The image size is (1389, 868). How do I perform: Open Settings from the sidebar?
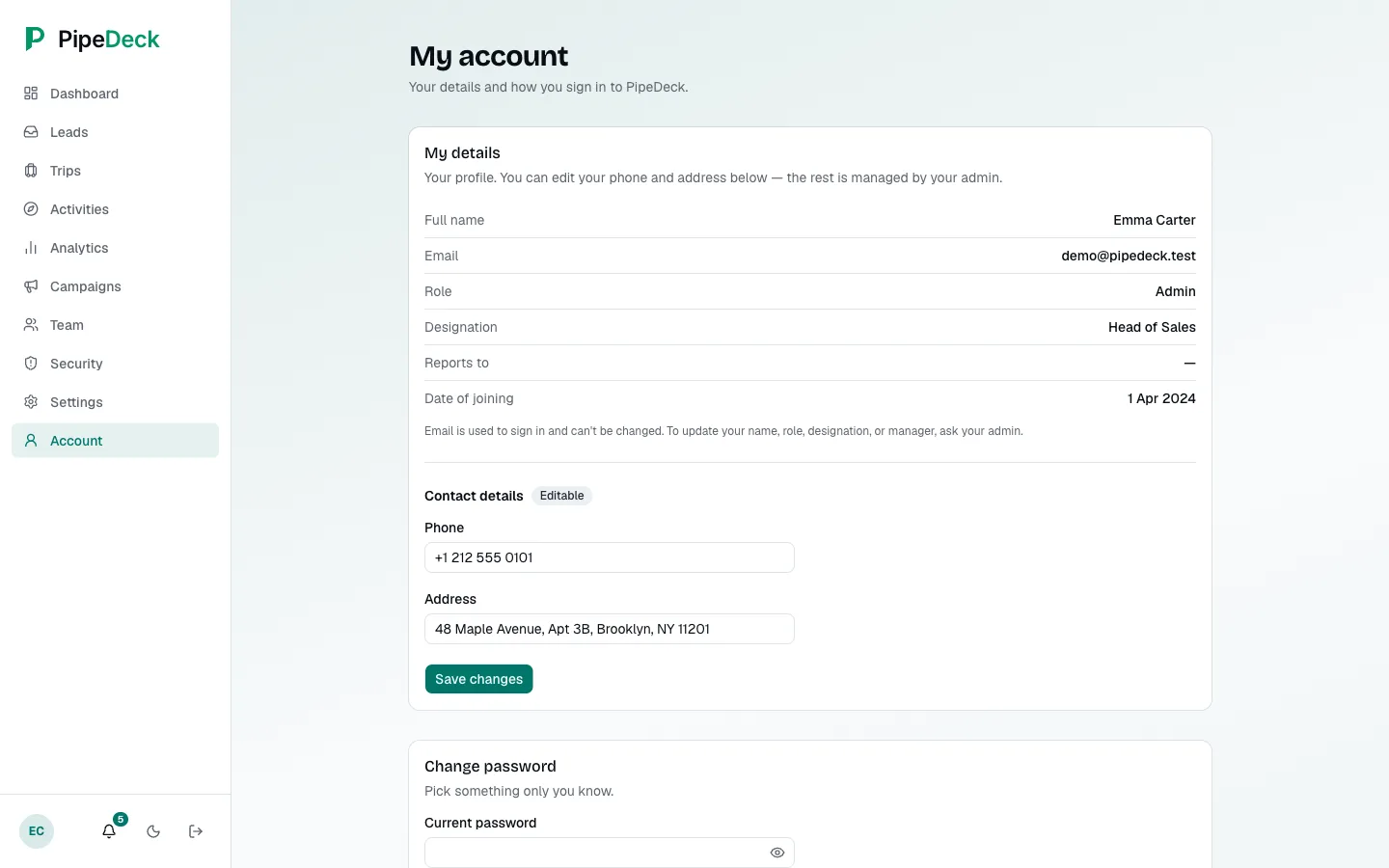[x=115, y=402]
